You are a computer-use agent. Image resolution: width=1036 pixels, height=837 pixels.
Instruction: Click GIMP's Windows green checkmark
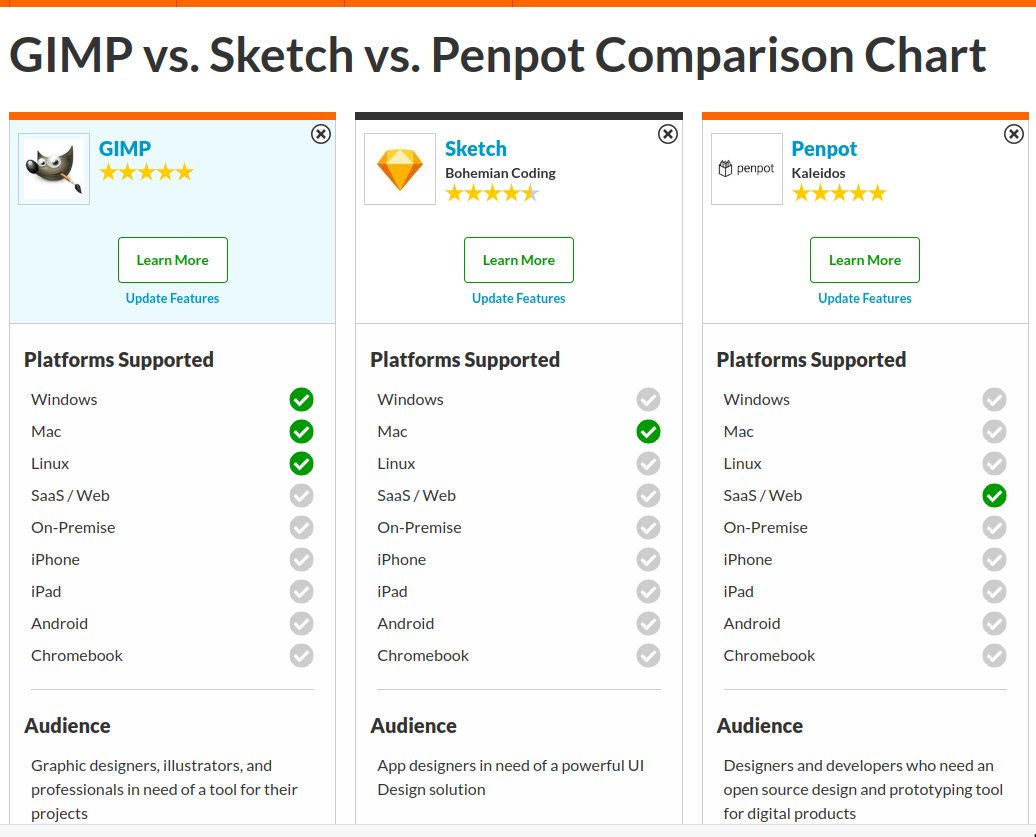(x=301, y=400)
